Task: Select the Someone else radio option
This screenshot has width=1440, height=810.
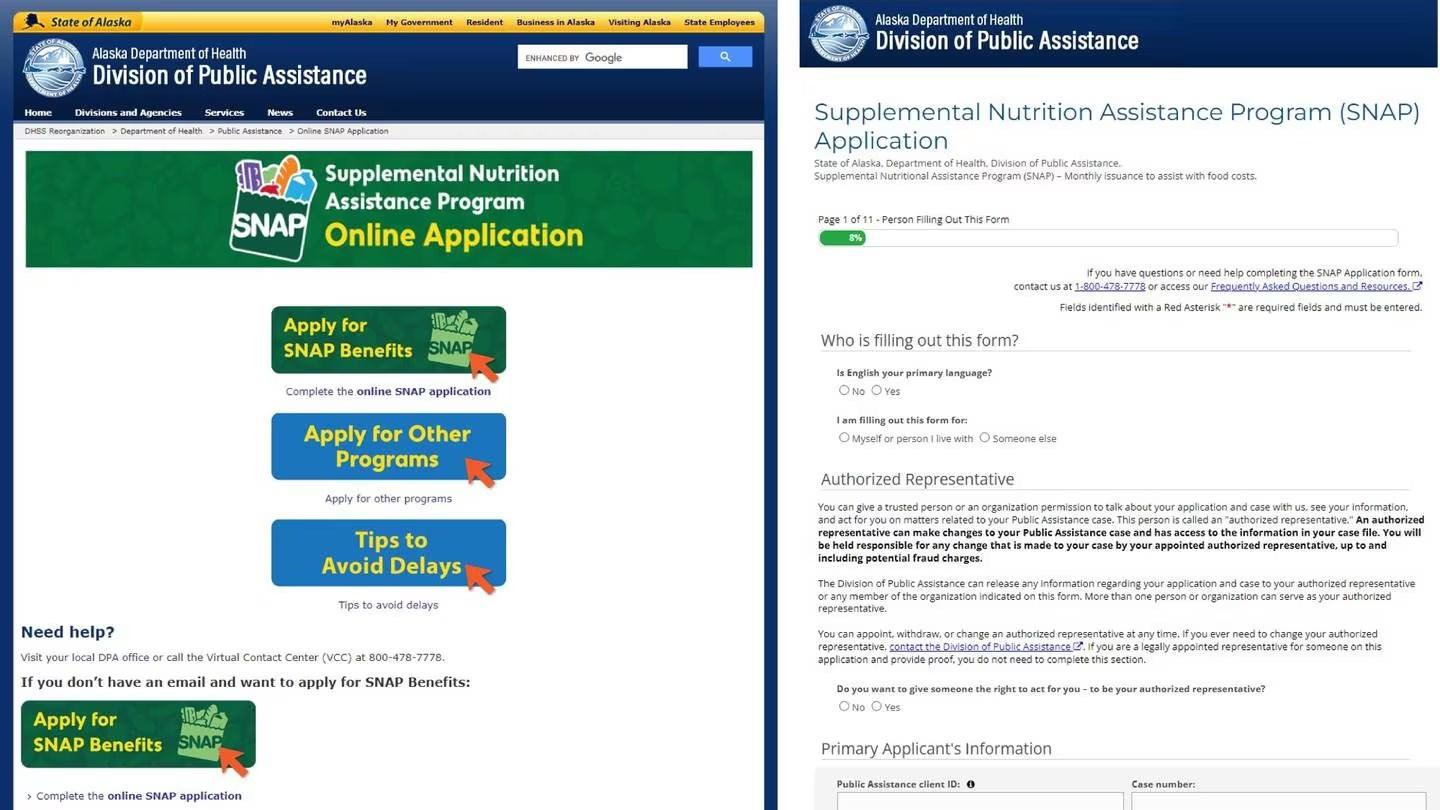Action: (984, 438)
